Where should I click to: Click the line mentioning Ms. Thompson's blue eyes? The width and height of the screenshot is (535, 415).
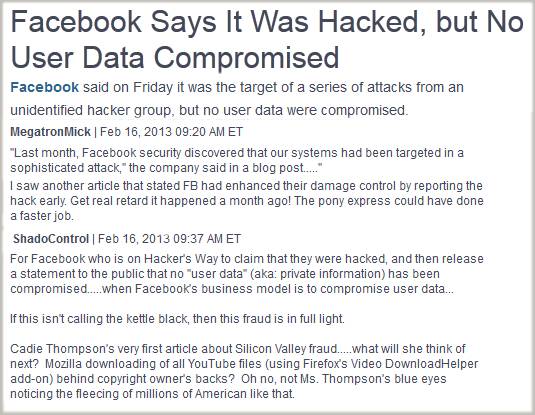228,379
